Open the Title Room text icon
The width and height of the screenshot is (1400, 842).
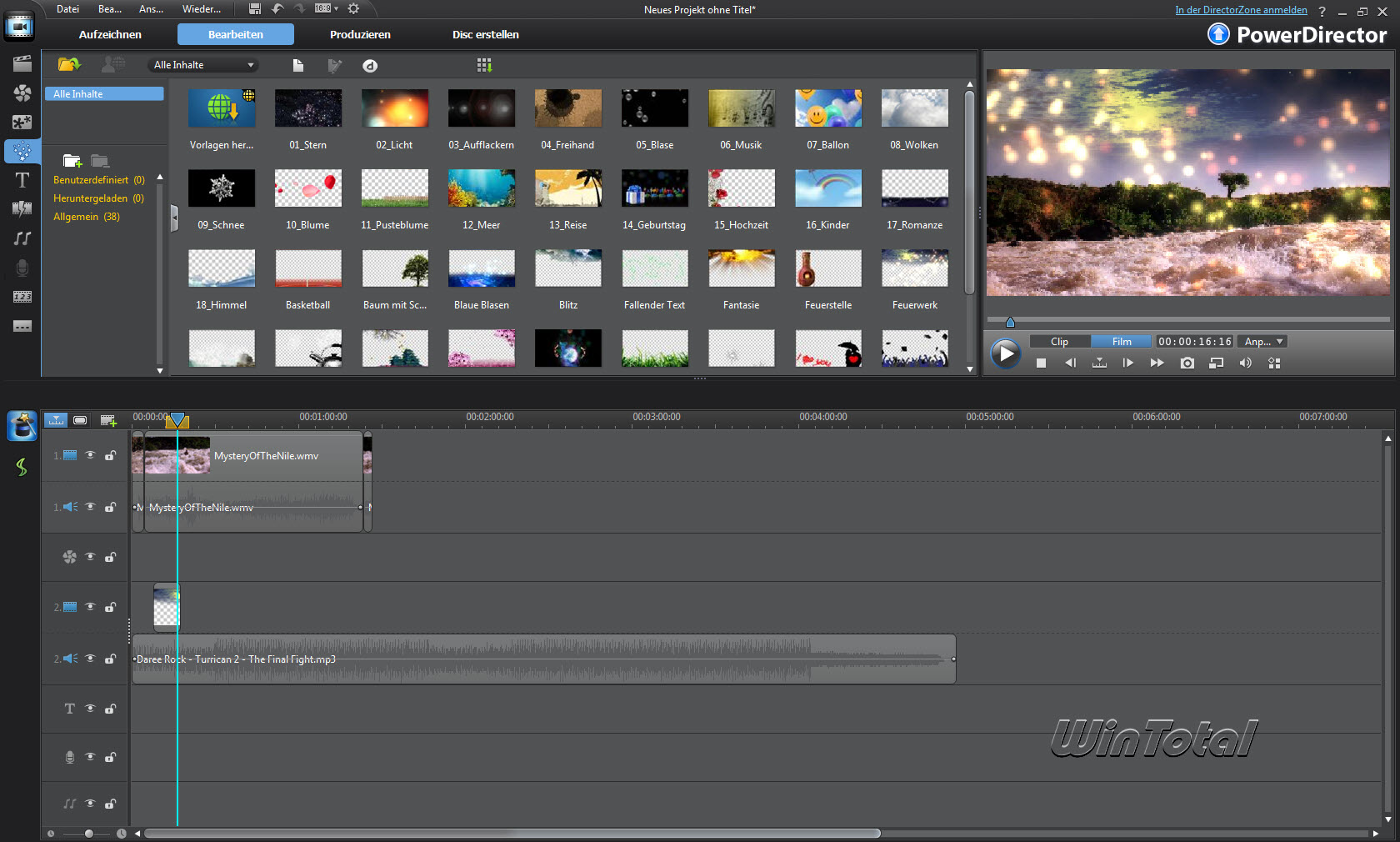pyautogui.click(x=22, y=180)
